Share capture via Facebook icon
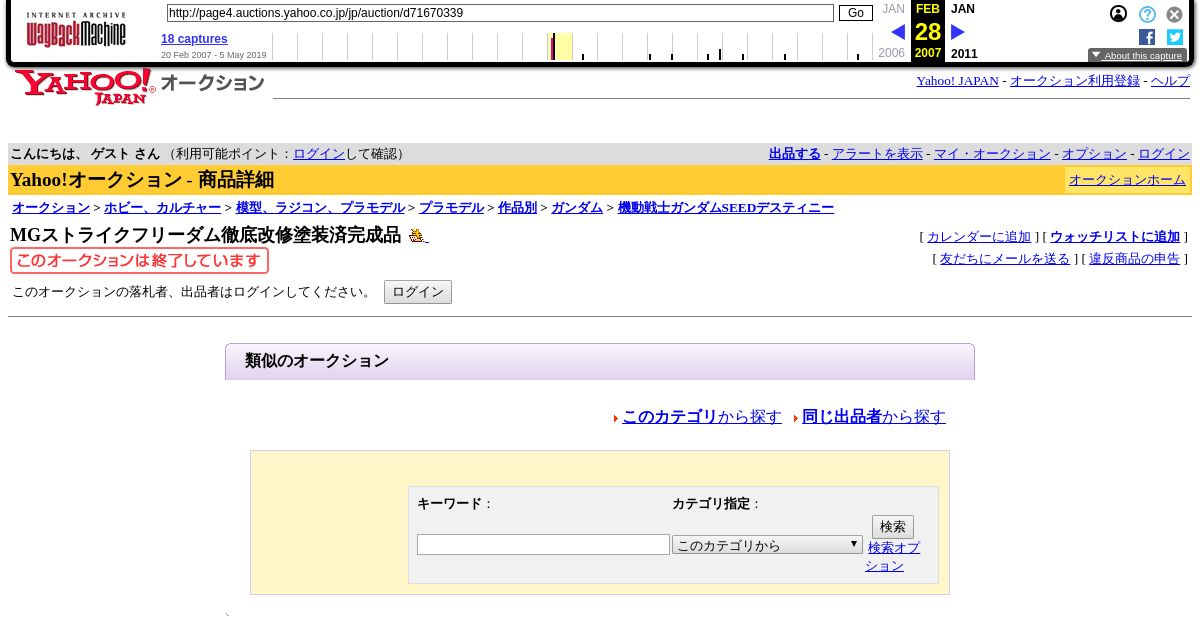This screenshot has height=630, width=1200. click(1147, 37)
